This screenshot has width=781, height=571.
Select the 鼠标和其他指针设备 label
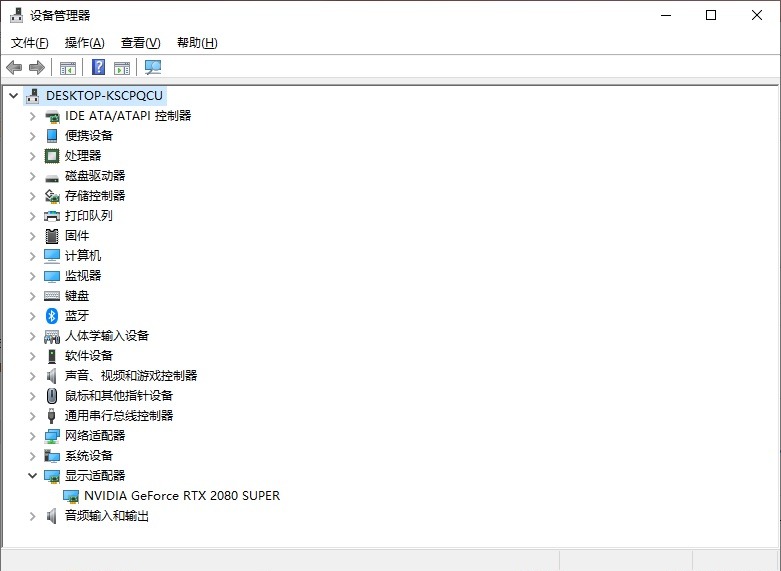(119, 396)
